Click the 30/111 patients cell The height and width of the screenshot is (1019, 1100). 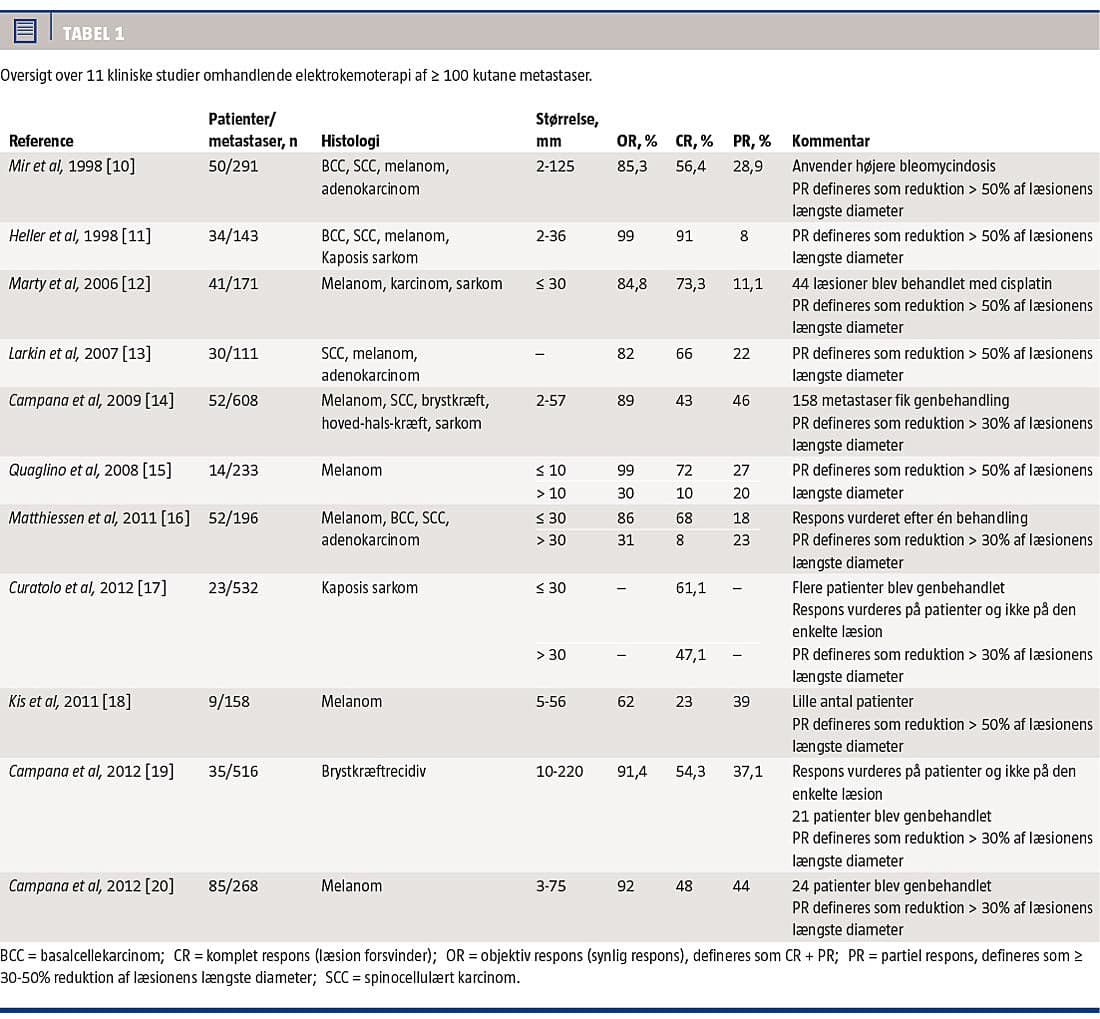point(233,353)
